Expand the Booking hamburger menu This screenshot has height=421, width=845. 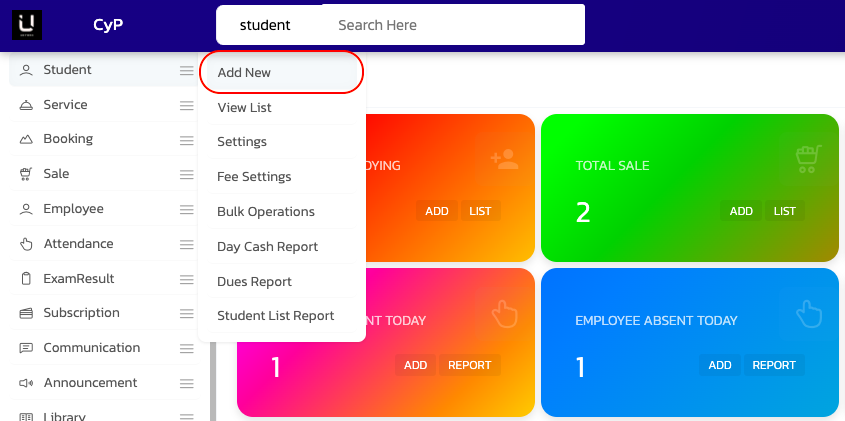pyautogui.click(x=187, y=140)
